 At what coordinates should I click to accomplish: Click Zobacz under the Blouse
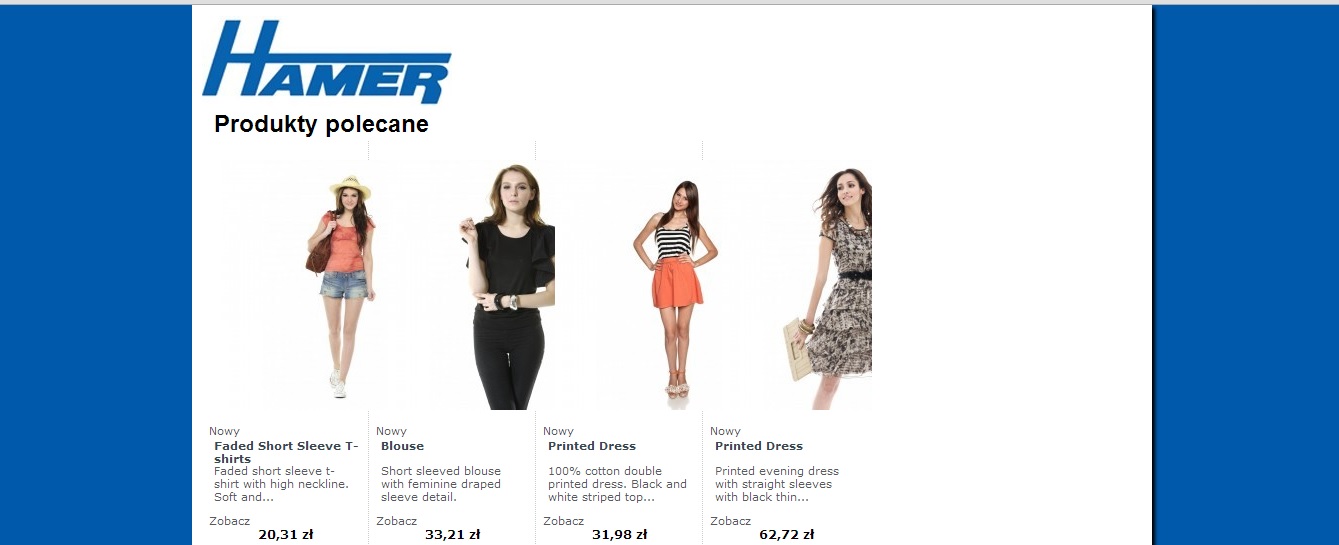coord(396,521)
